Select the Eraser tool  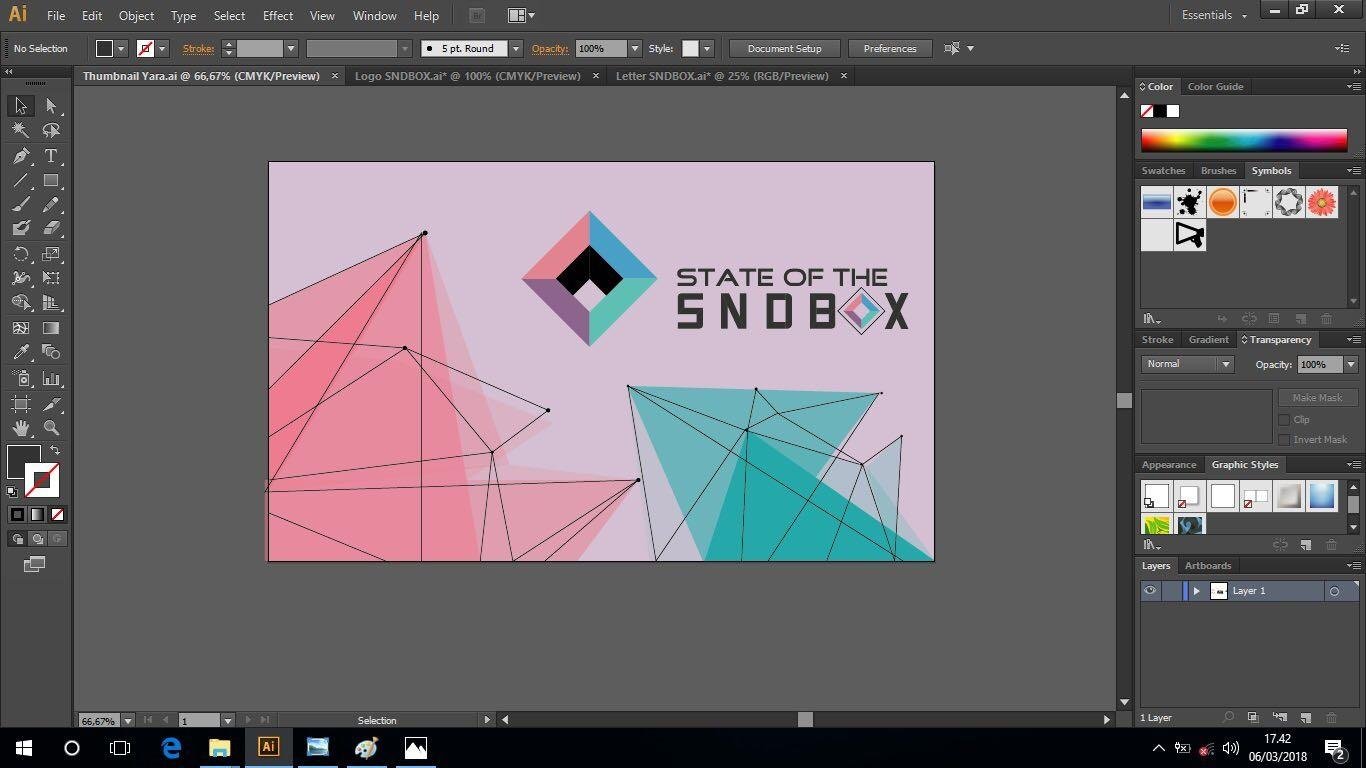pos(51,229)
